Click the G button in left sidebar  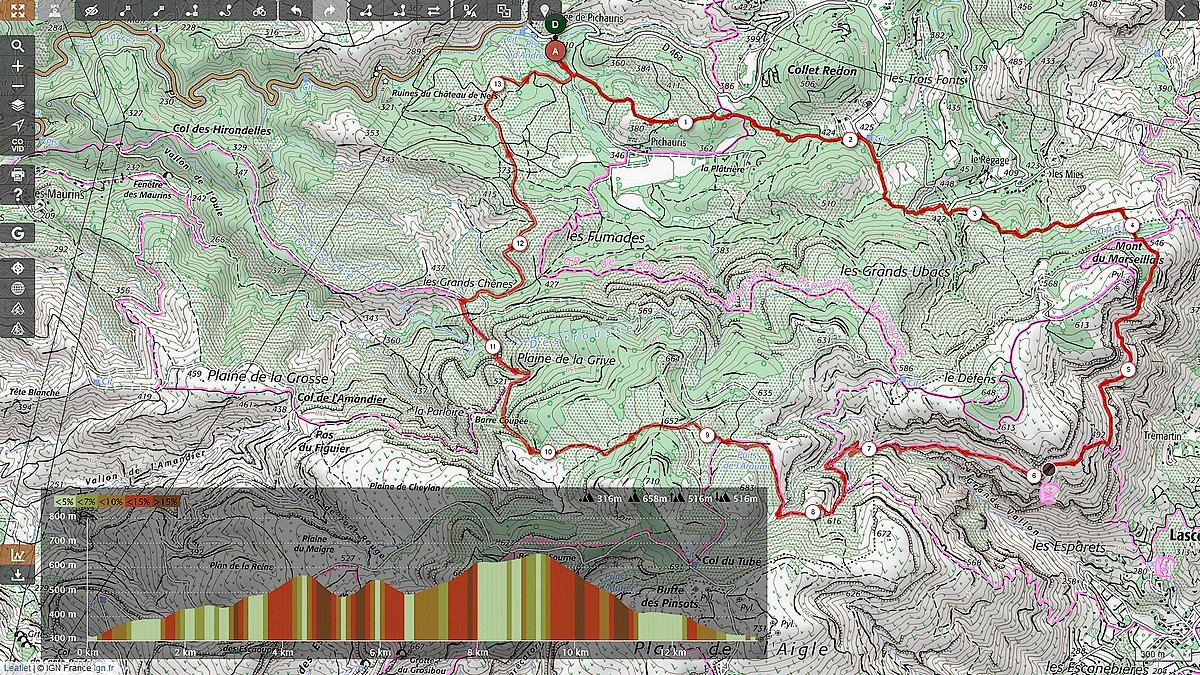click(x=18, y=233)
